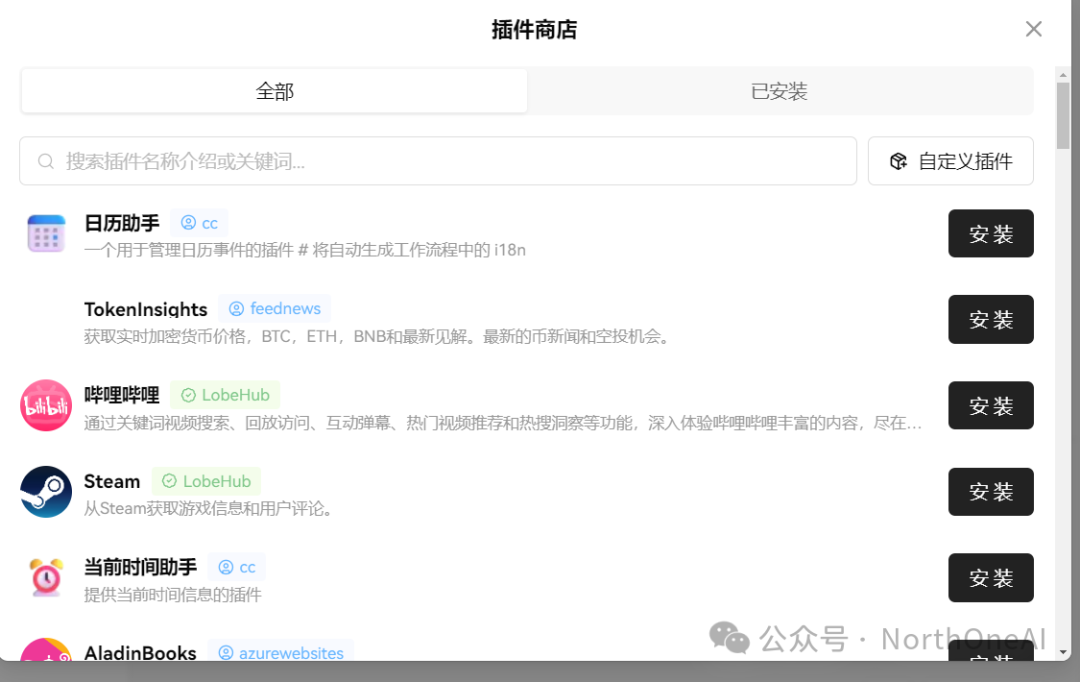The width and height of the screenshot is (1080, 682).
Task: Install the 当前时间助手 plugin
Action: (x=990, y=577)
